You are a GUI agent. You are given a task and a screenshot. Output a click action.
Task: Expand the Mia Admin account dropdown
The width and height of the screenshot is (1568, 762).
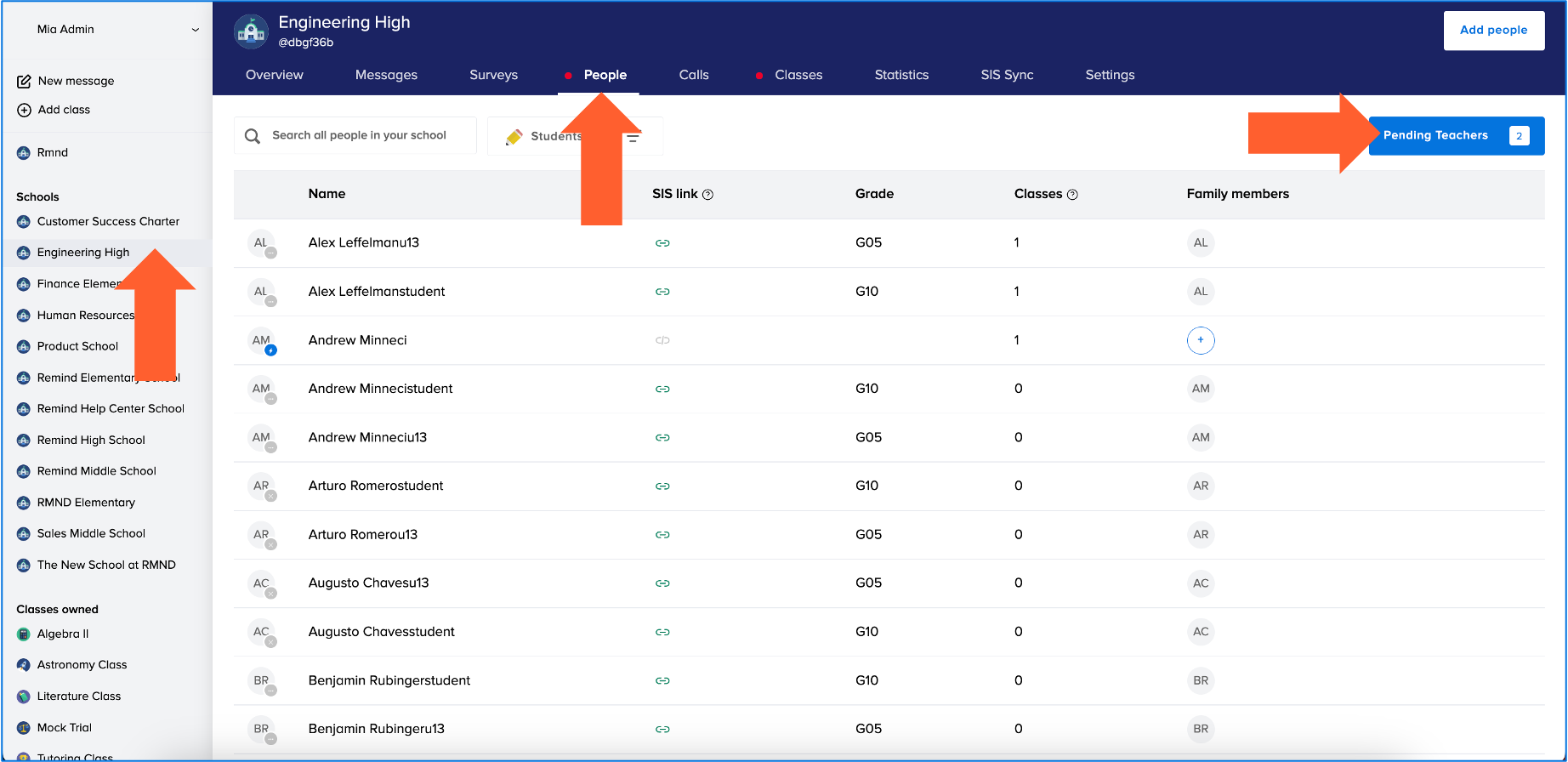point(195,30)
